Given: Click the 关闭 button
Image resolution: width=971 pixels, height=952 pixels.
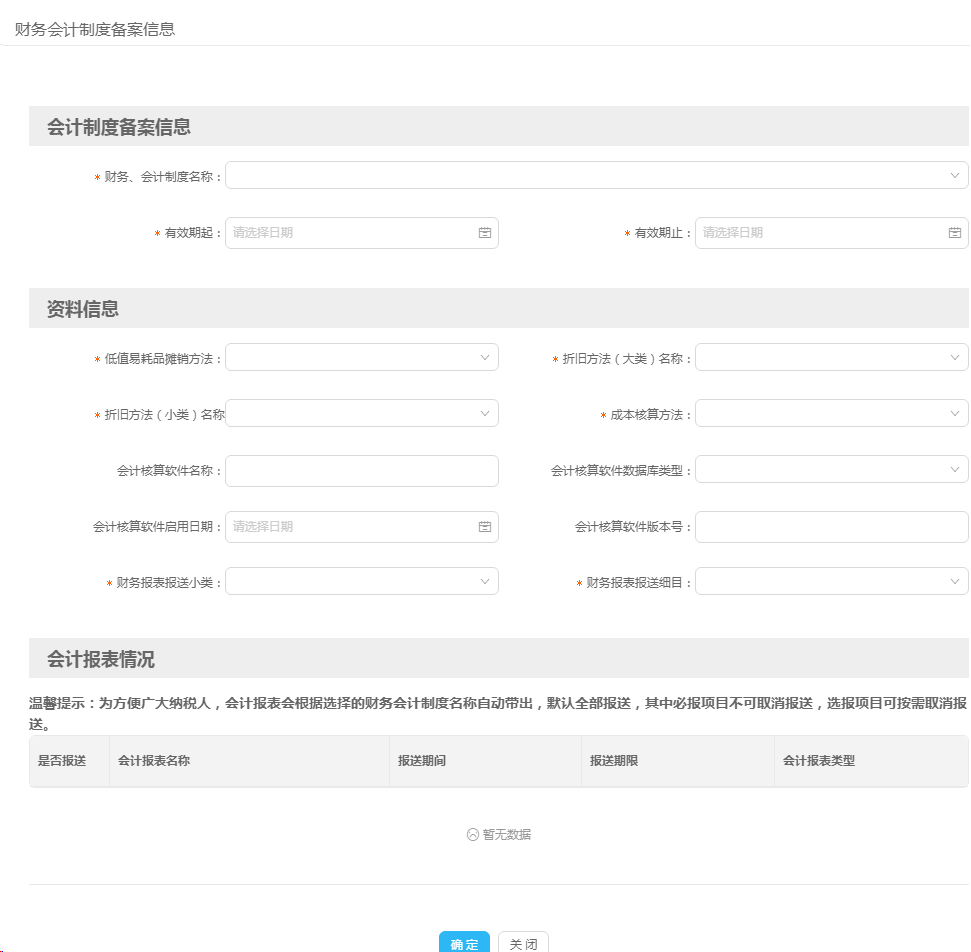Looking at the screenshot, I should (523, 943).
